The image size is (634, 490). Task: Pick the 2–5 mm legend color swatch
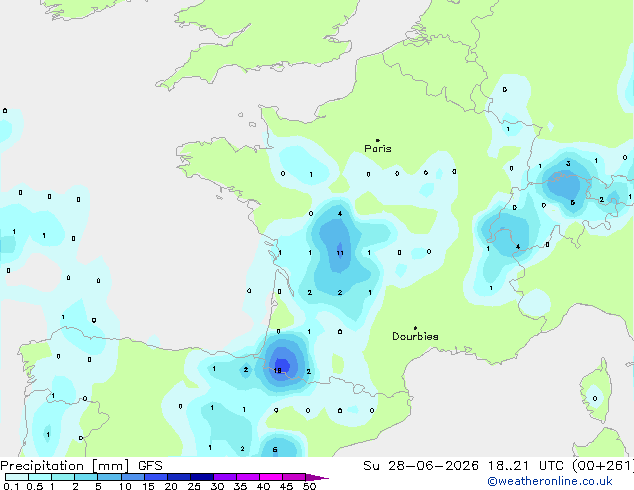pos(86,477)
